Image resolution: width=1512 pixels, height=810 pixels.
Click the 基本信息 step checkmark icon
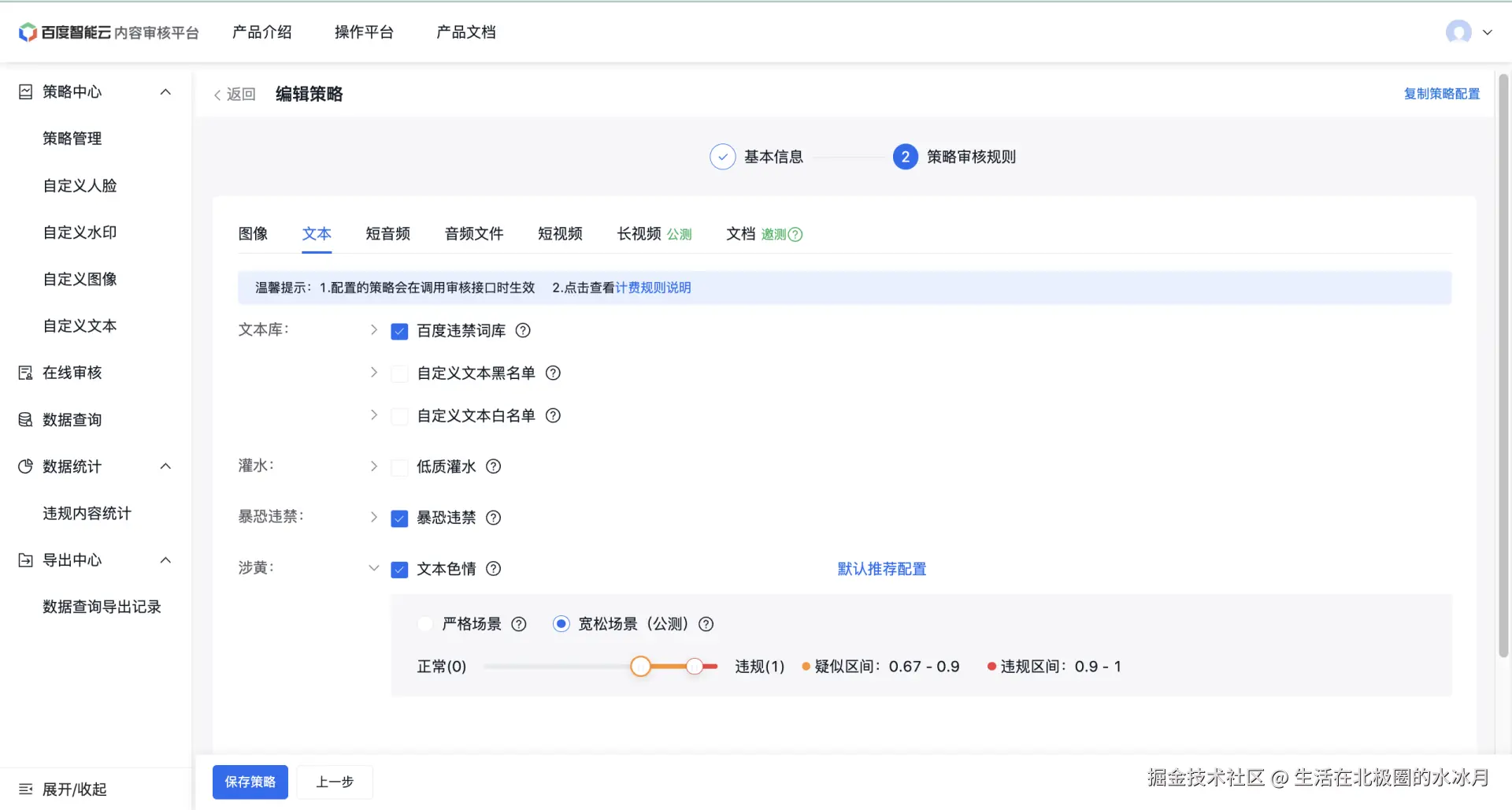tap(723, 157)
